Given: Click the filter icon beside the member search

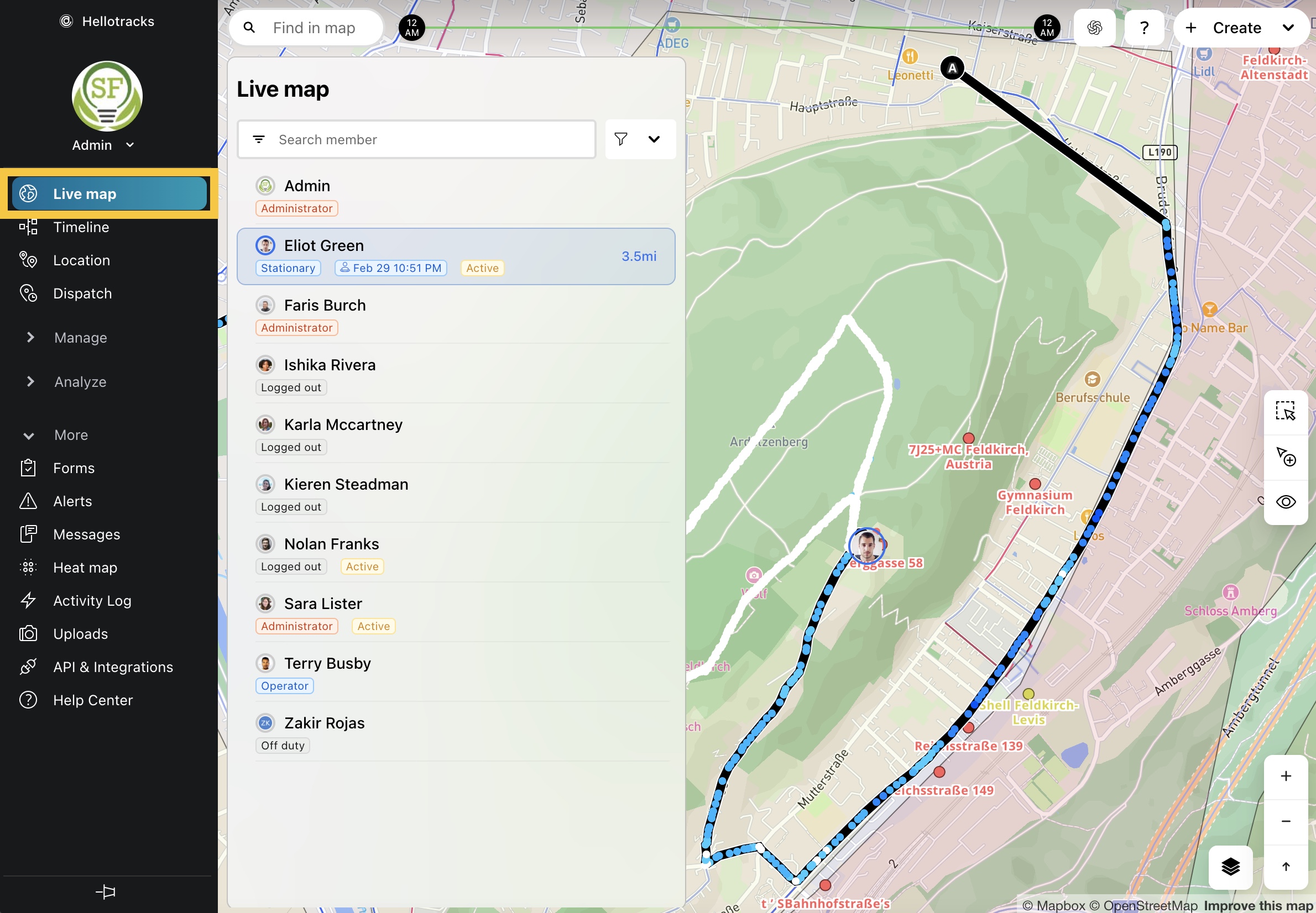Looking at the screenshot, I should (622, 139).
